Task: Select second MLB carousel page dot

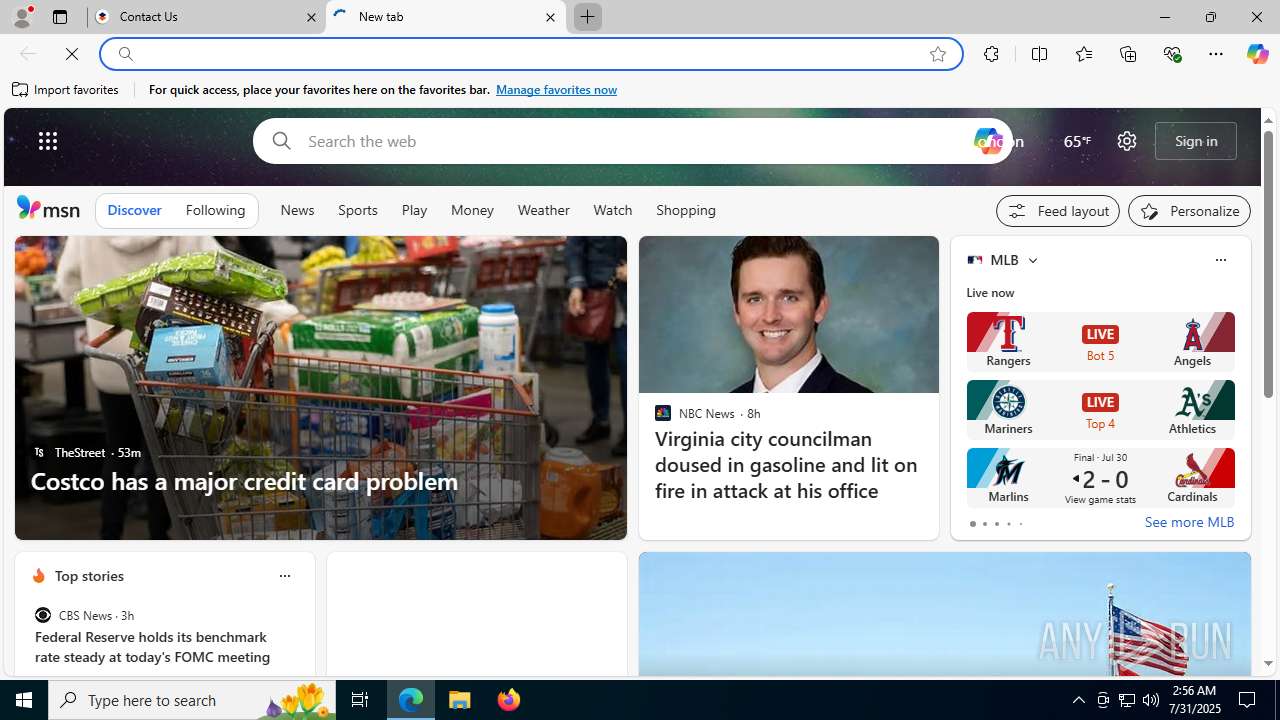Action: coord(984,524)
